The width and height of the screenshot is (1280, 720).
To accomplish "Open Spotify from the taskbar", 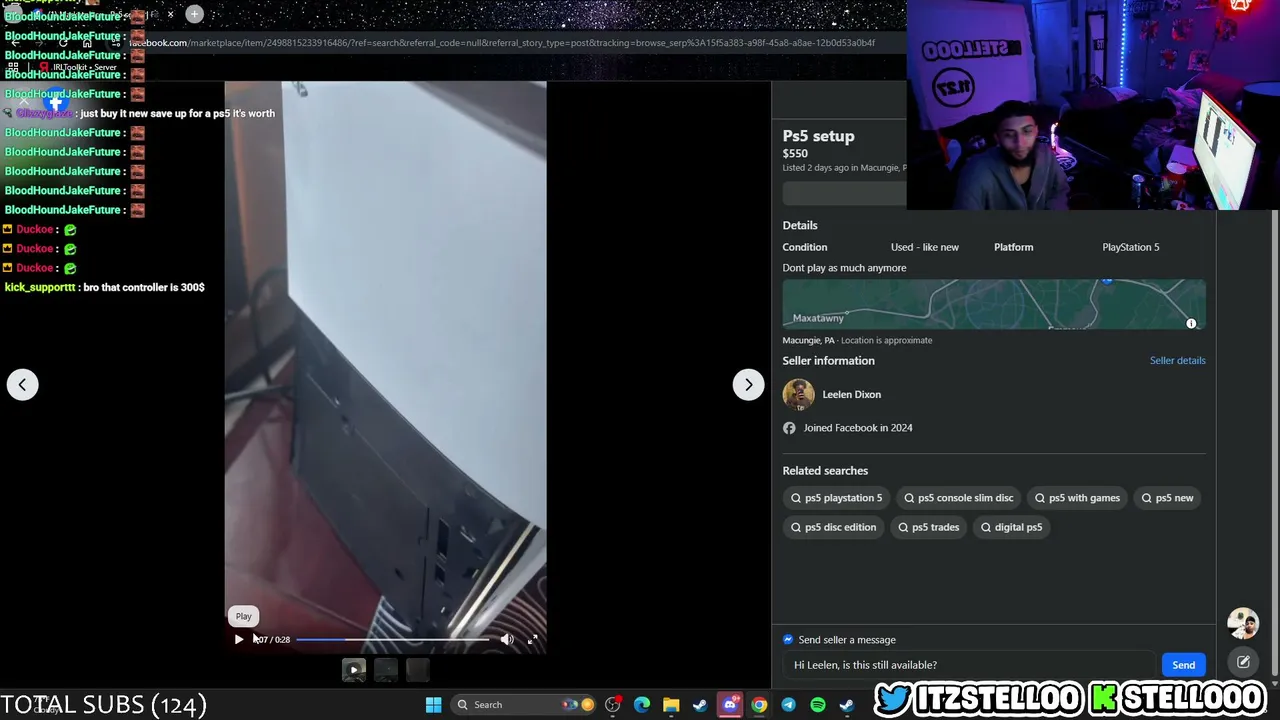I will [x=818, y=705].
